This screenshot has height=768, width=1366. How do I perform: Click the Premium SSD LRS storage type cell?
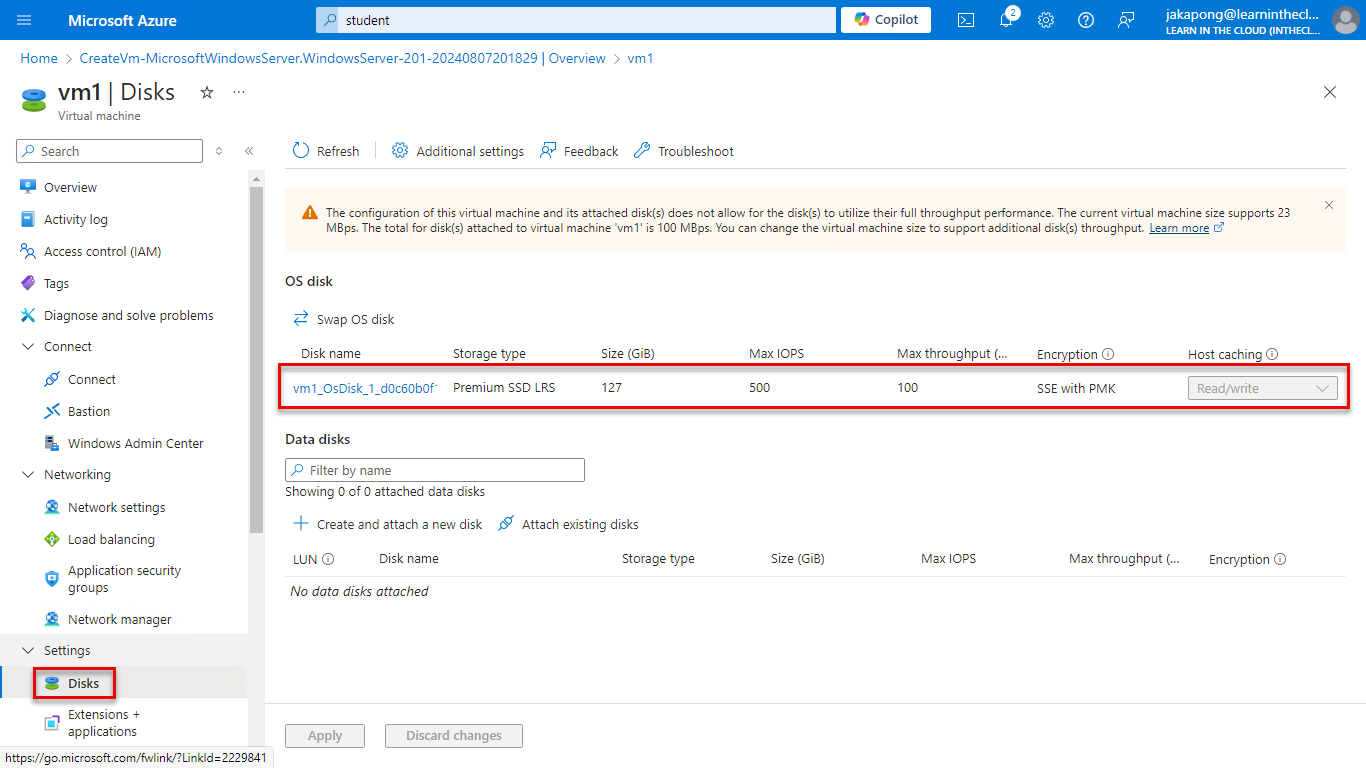[504, 388]
